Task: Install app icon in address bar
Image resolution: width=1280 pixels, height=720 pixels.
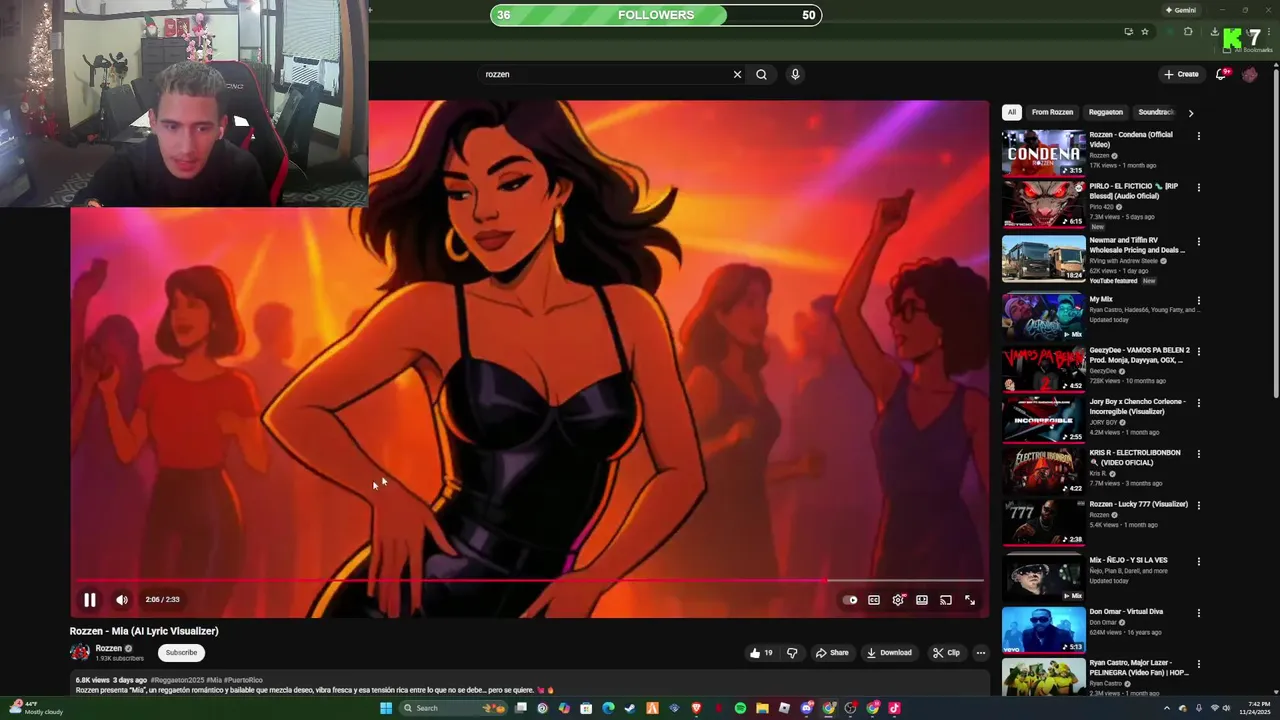Action: click(1129, 32)
